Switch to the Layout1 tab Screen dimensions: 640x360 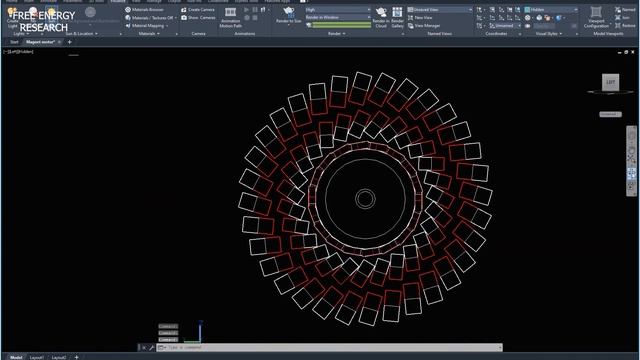37,357
